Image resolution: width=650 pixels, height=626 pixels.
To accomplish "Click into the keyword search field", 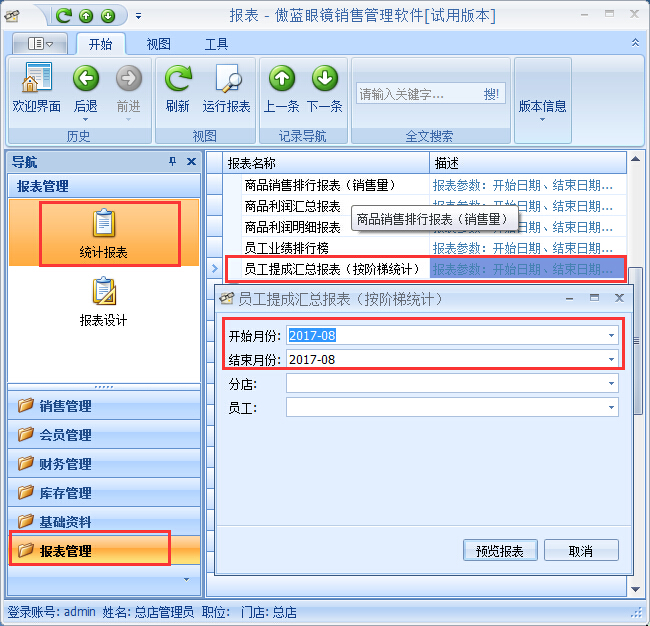I will [x=418, y=94].
